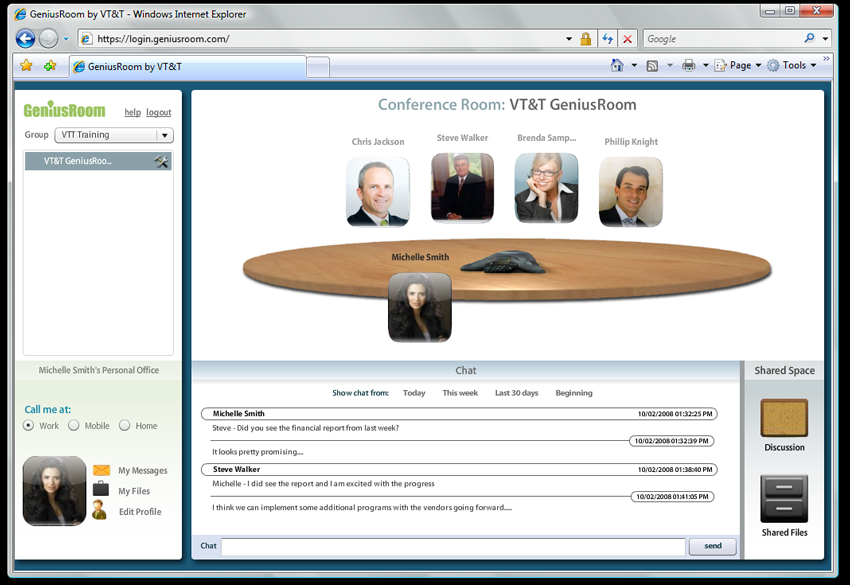Click the logout link
The image size is (850, 585).
[158, 113]
